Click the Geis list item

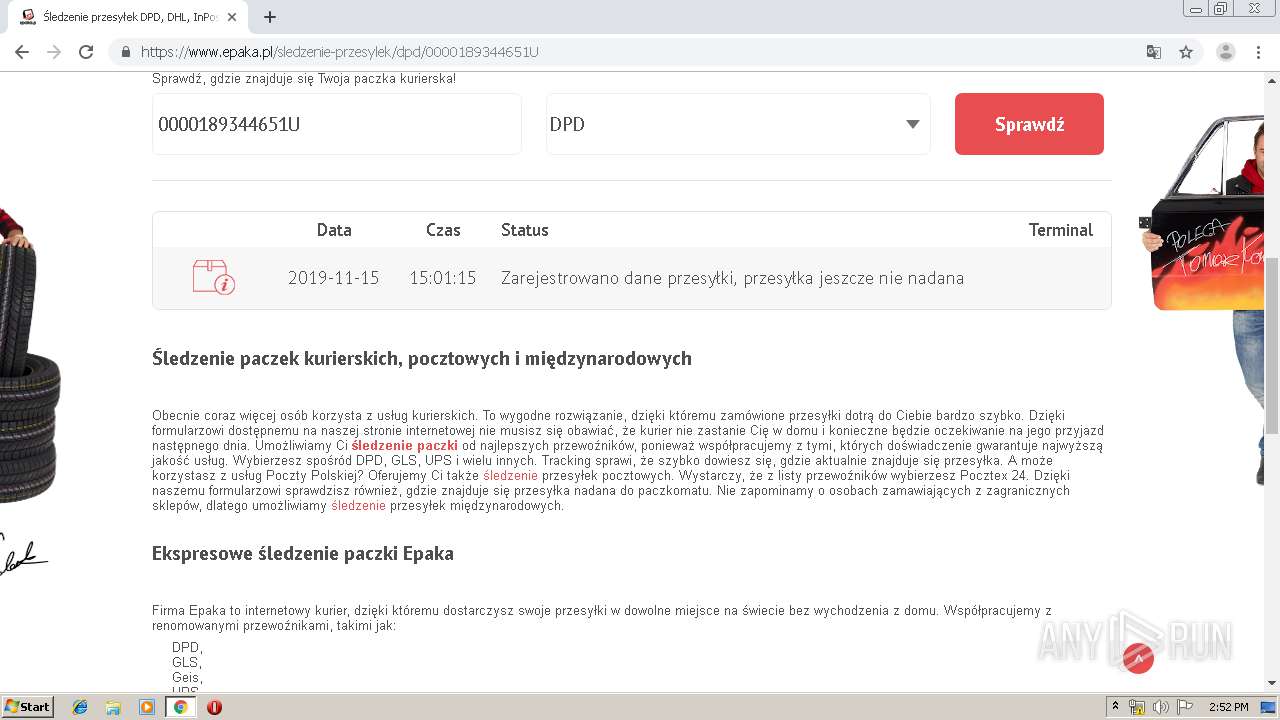tap(187, 677)
